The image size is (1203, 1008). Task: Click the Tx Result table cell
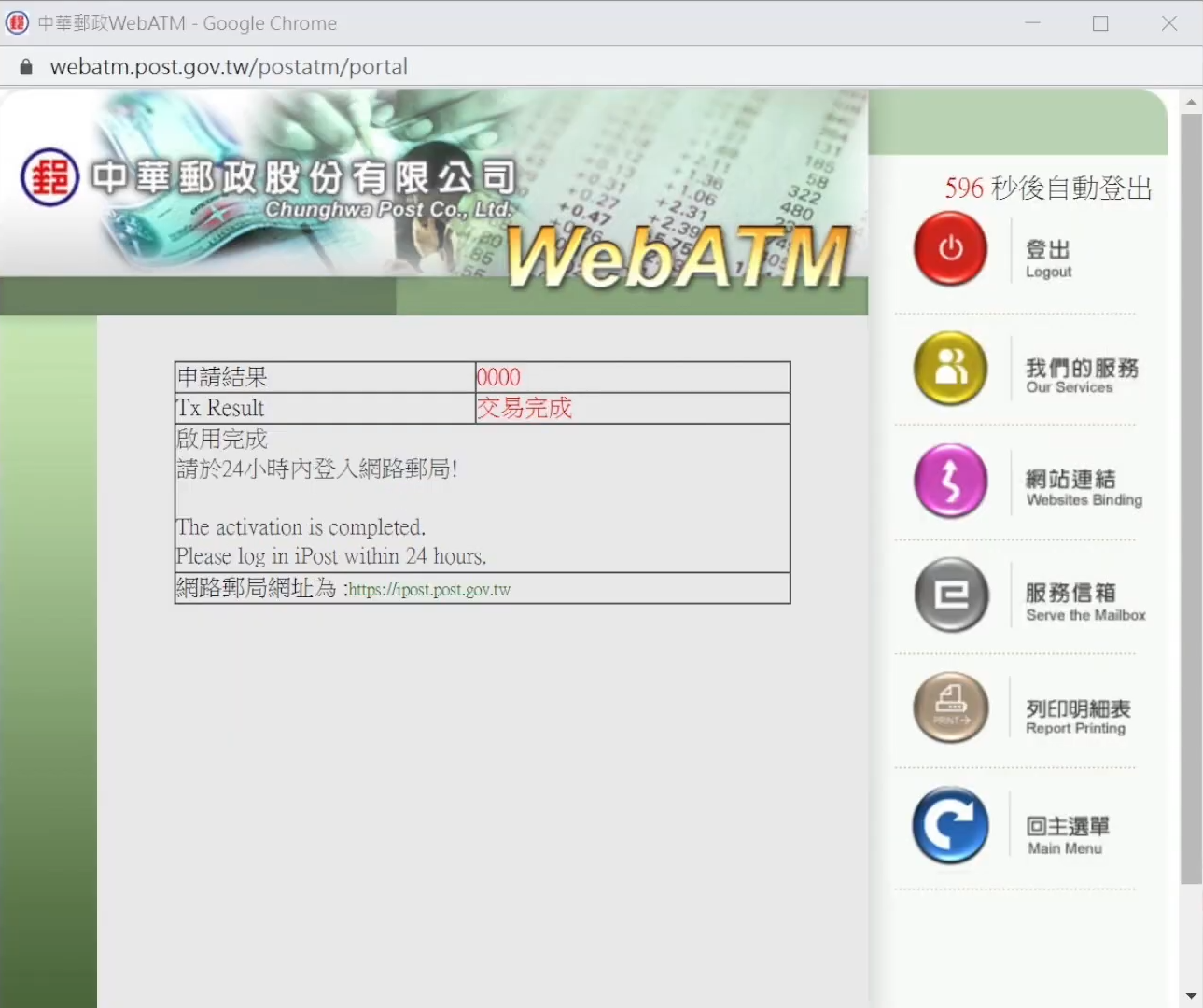[x=325, y=408]
